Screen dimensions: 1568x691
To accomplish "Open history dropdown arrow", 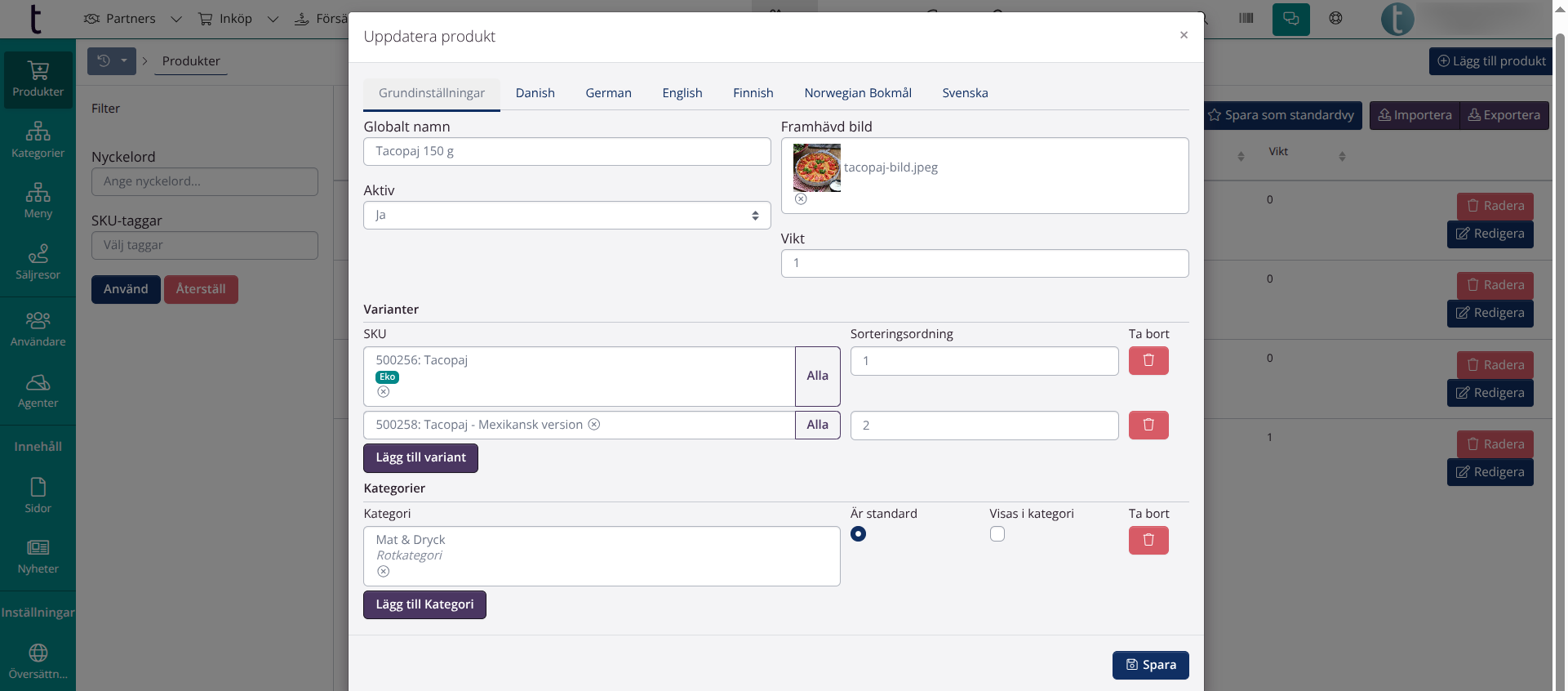I will click(124, 61).
